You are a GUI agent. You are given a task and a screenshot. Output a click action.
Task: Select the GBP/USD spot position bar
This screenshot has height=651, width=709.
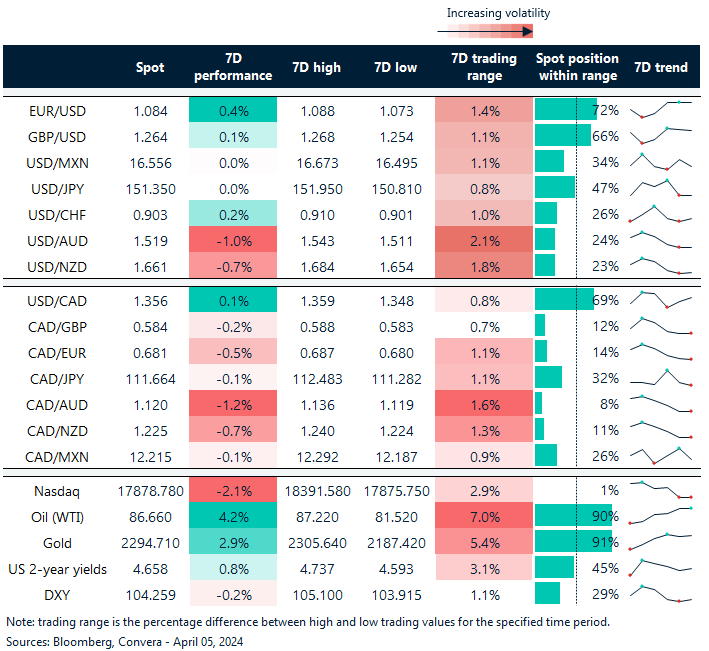click(x=563, y=135)
